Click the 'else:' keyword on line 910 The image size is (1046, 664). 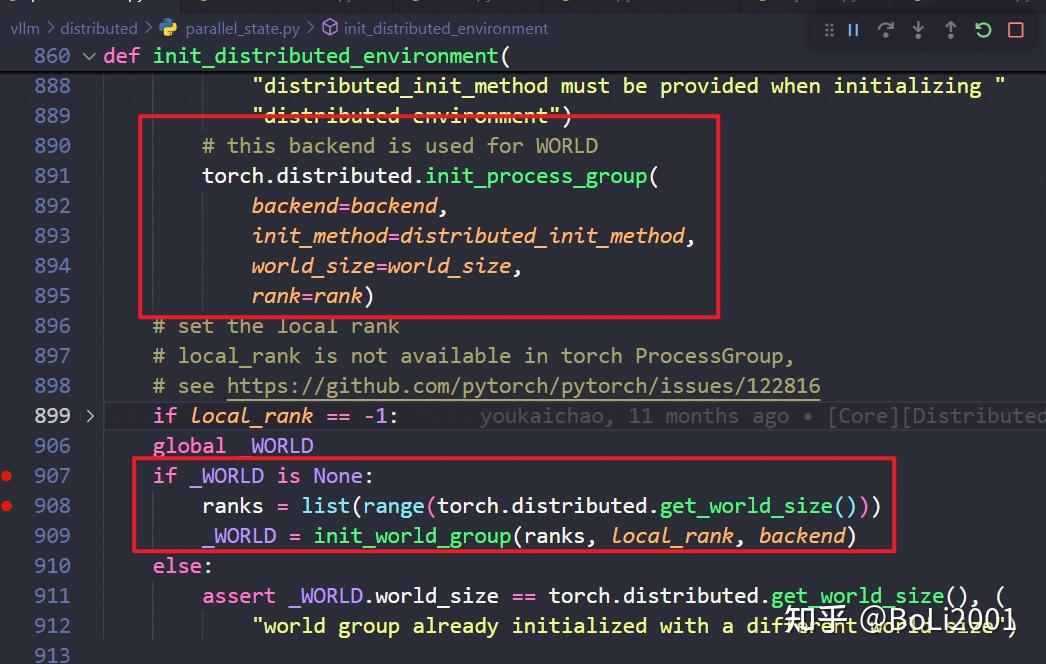182,566
